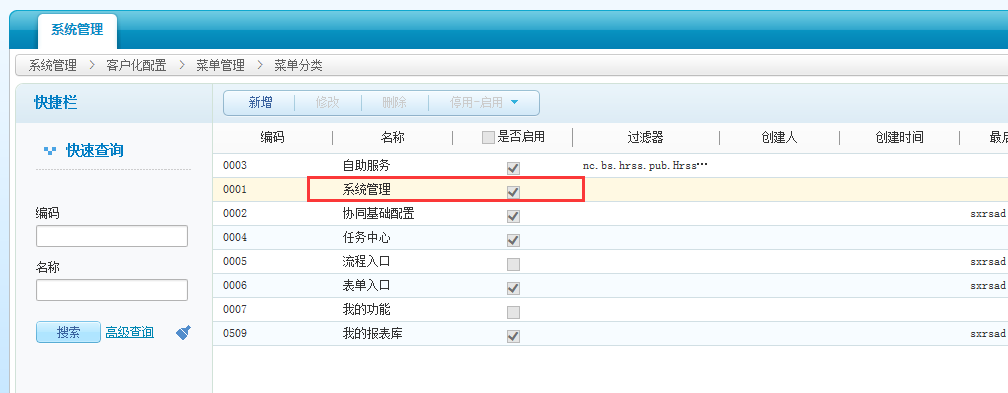1008x393 pixels.
Task: Select the 表单入口 row name
Action: pyautogui.click(x=366, y=285)
